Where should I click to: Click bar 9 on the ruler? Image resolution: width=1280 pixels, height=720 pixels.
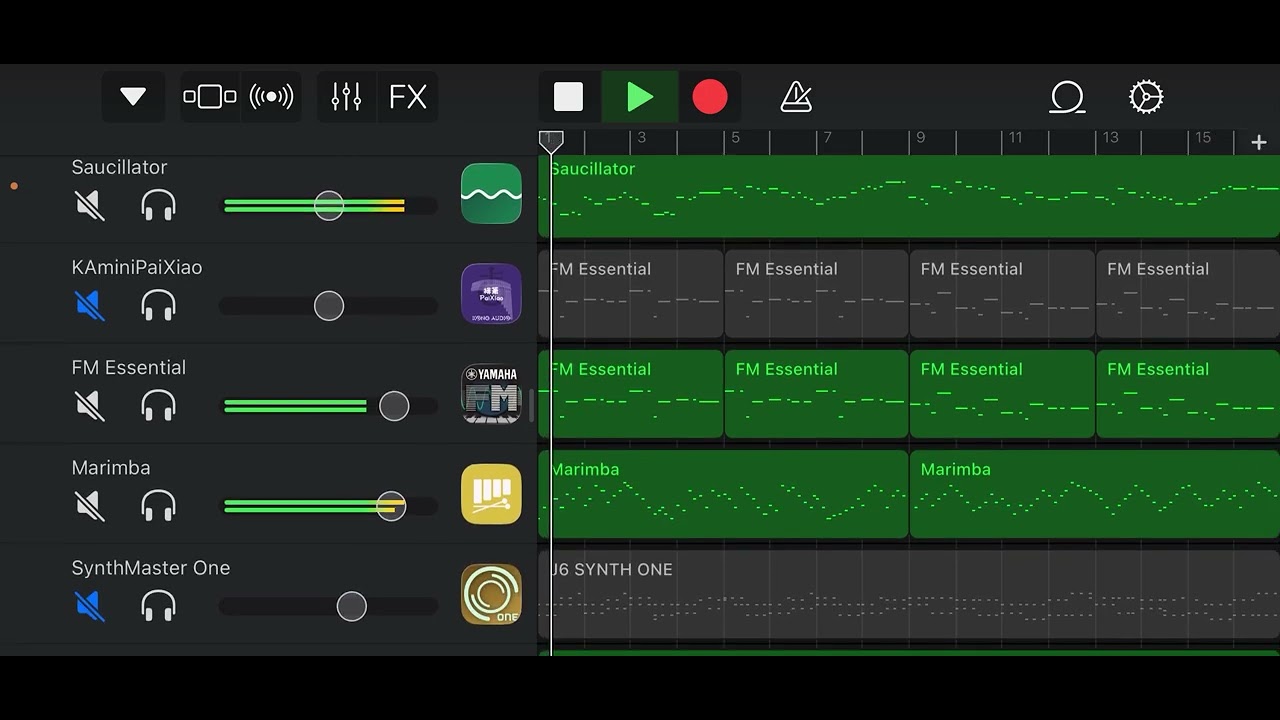click(x=921, y=138)
